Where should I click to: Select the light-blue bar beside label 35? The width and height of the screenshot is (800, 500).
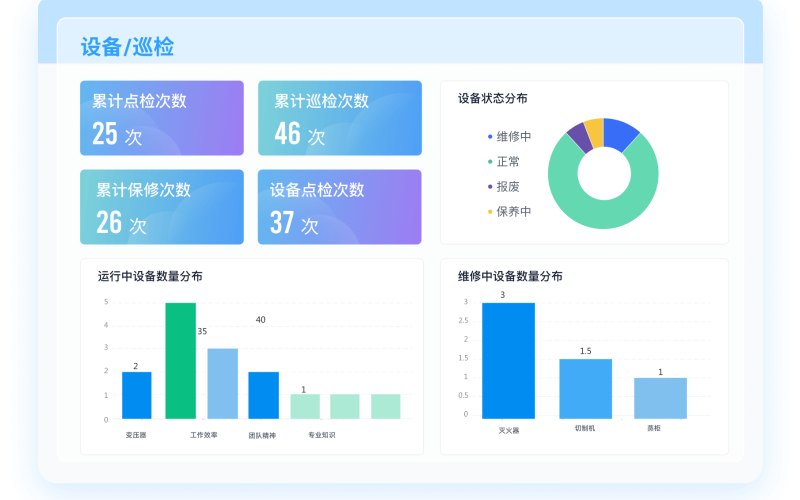tap(222, 384)
